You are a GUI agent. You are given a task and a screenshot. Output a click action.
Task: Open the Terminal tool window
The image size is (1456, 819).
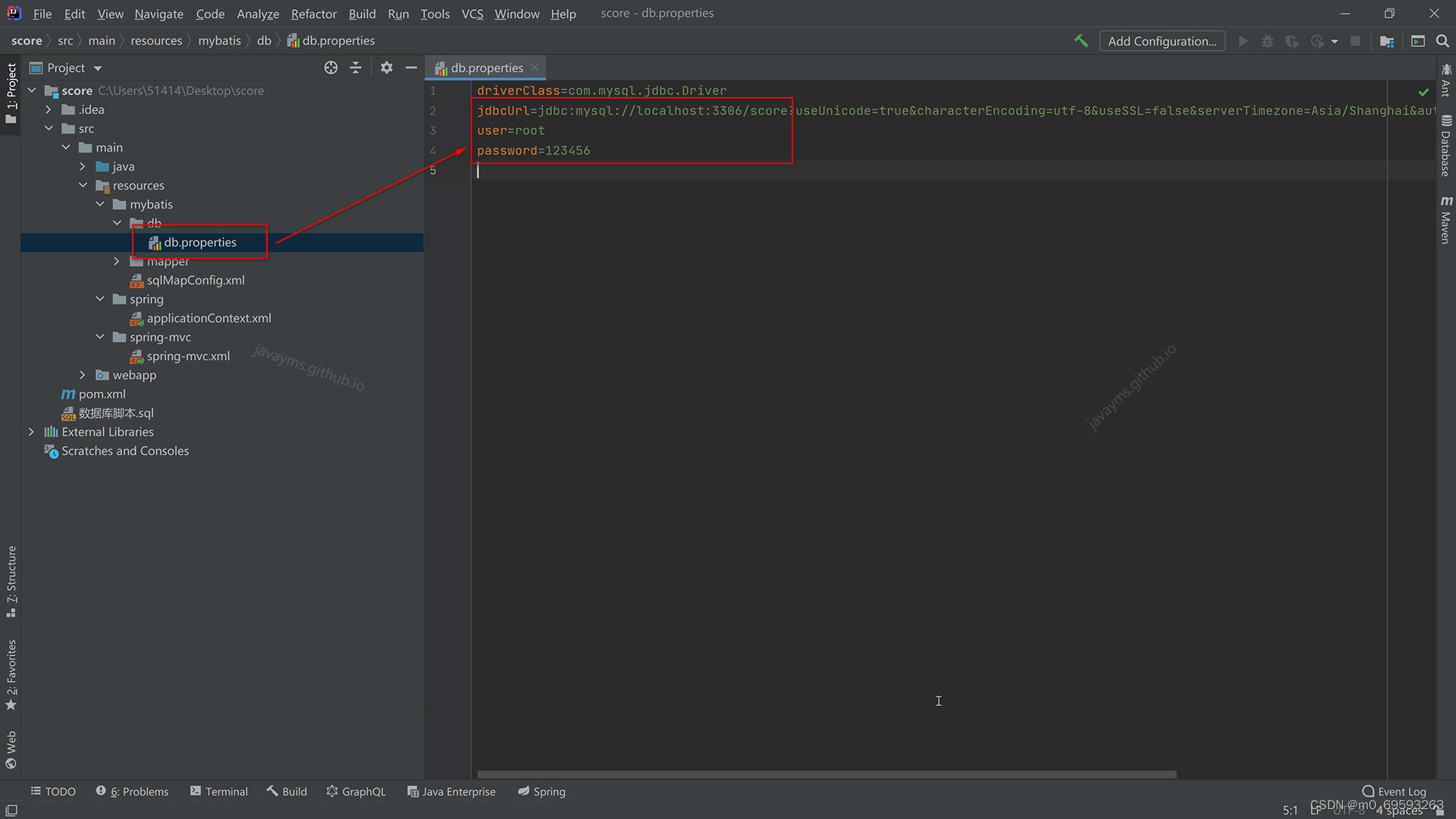tap(218, 791)
